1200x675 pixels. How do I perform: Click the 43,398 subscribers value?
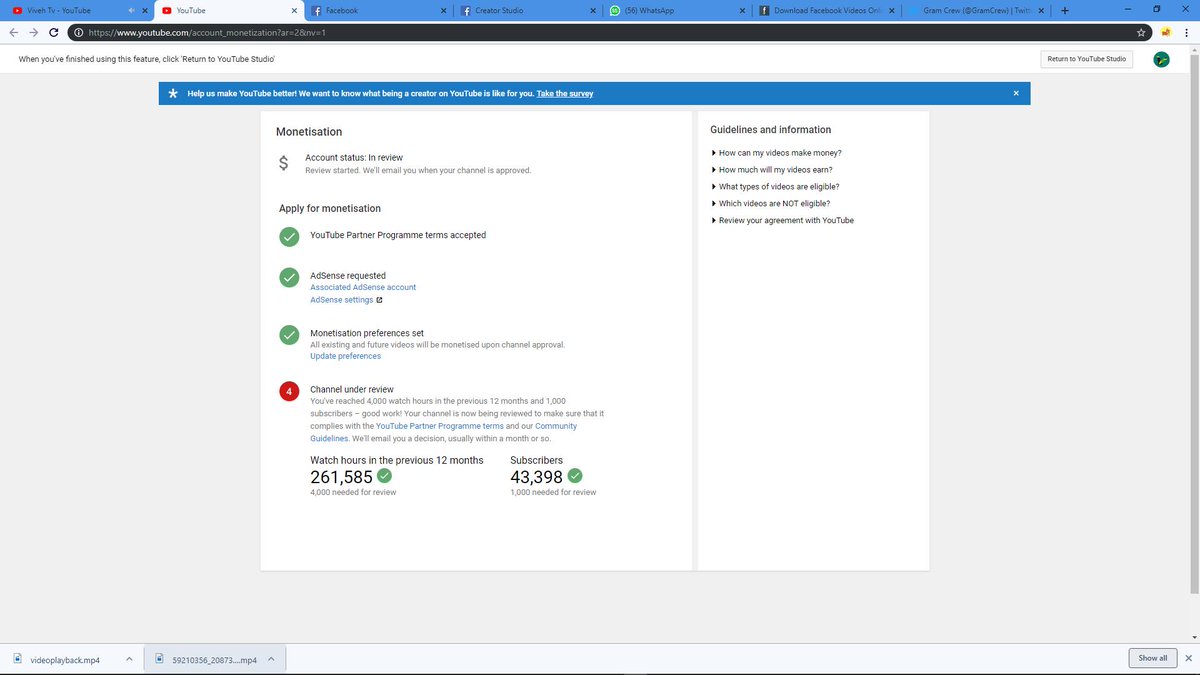pos(537,477)
